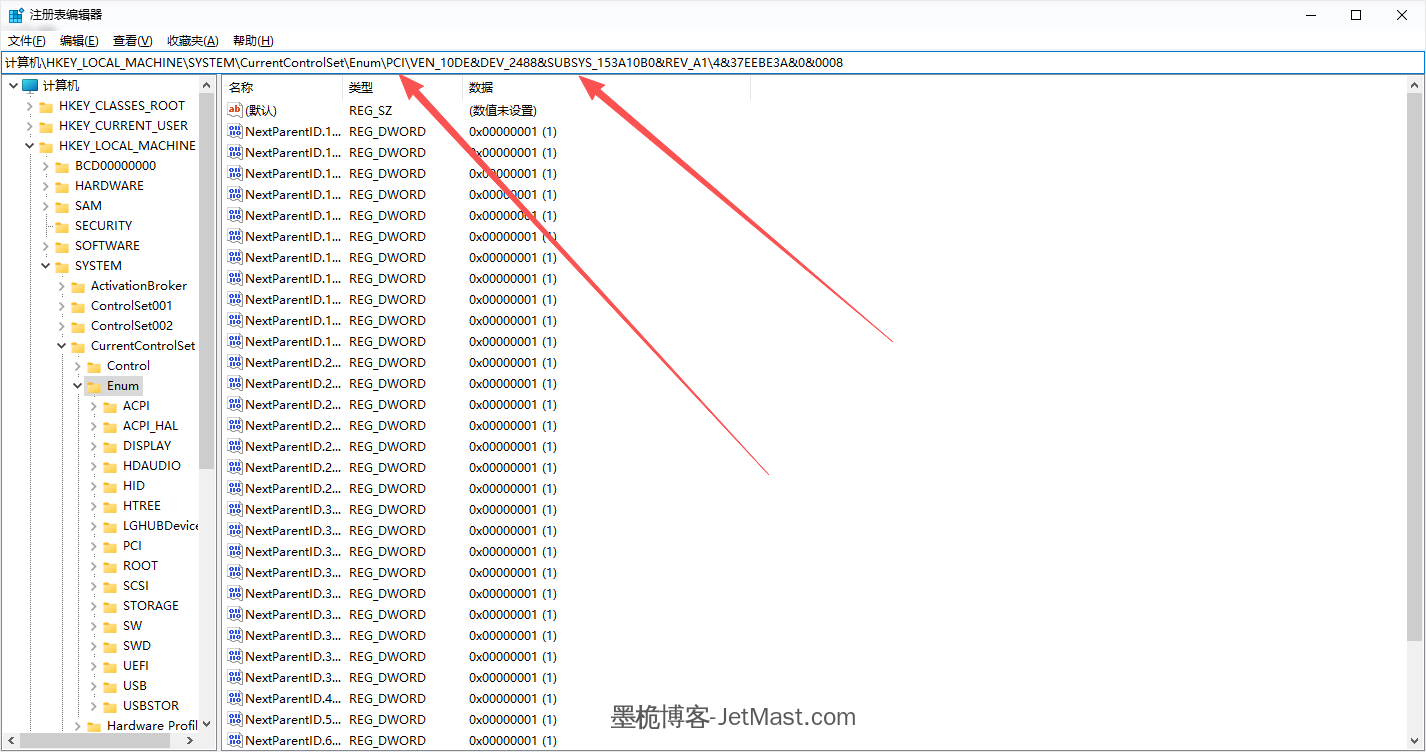The height and width of the screenshot is (752, 1426).
Task: Sort by the 类型 column header
Action: (403, 88)
